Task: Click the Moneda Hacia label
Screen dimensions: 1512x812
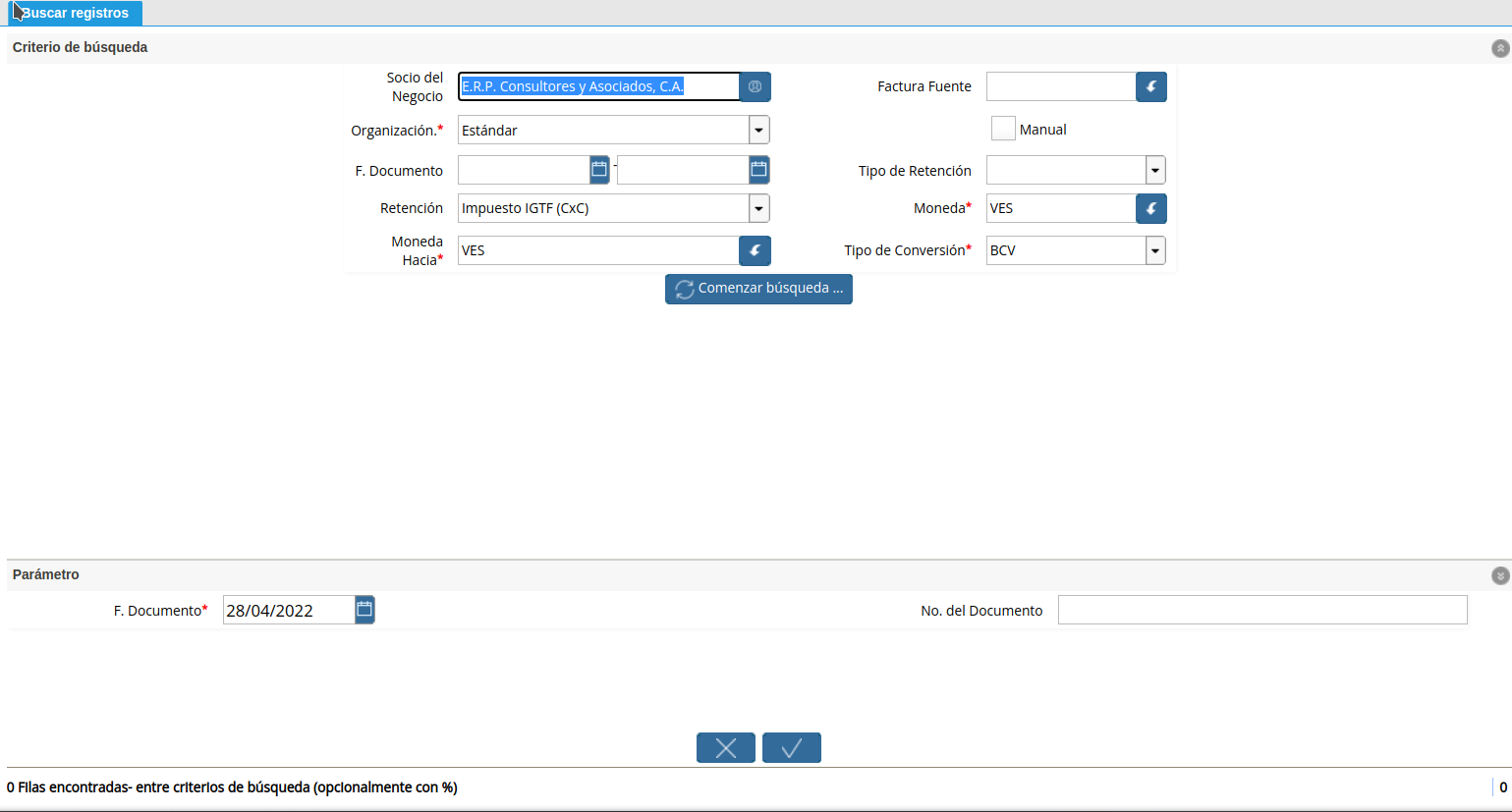Action: pyautogui.click(x=419, y=250)
